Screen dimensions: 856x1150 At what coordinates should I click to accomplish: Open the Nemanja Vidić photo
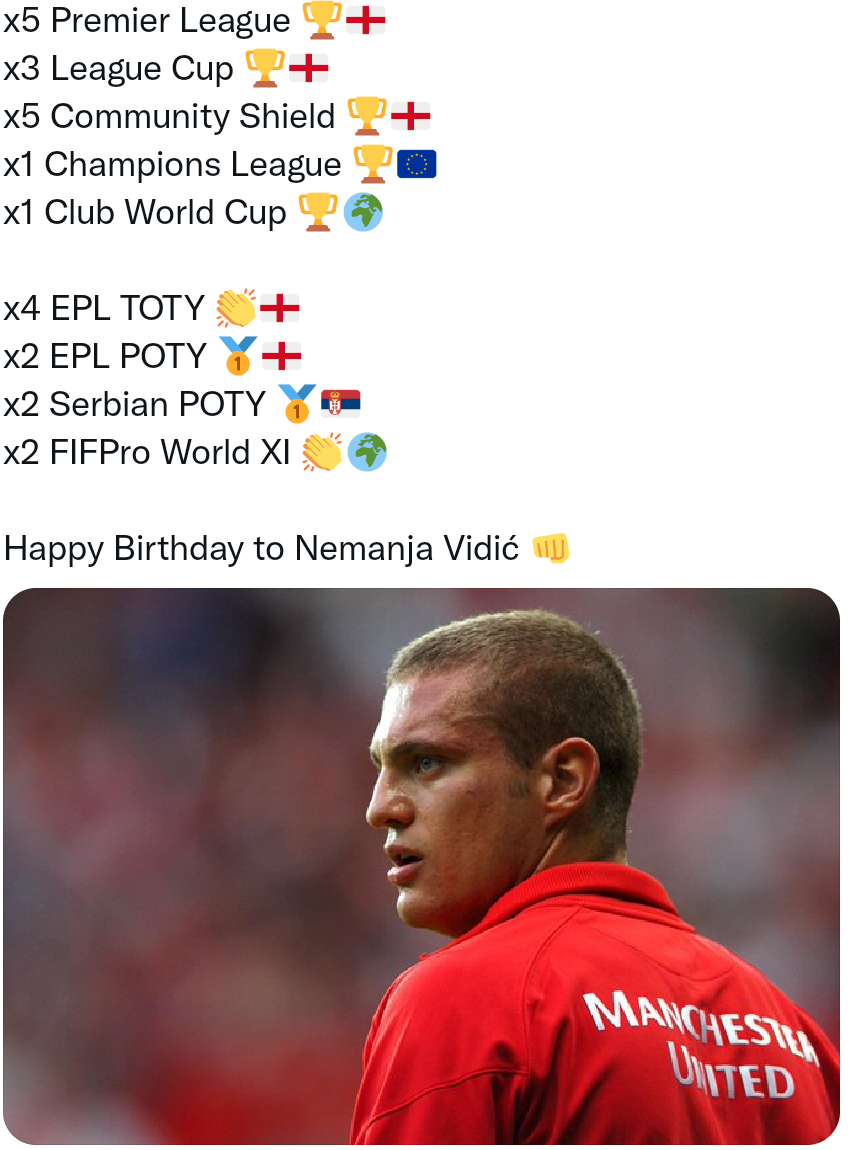pos(421,866)
